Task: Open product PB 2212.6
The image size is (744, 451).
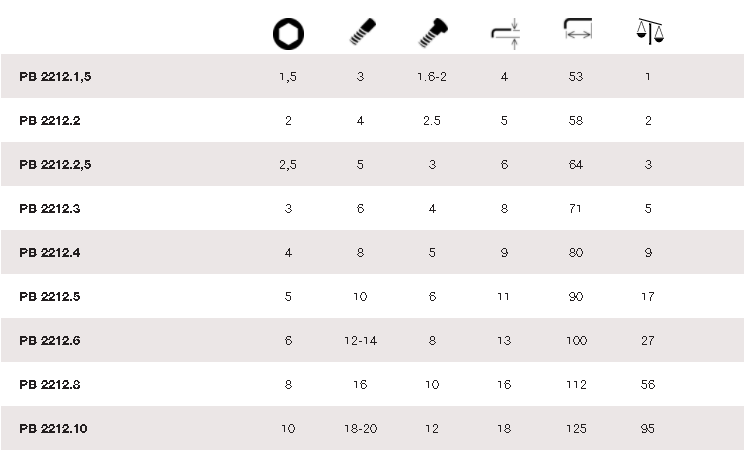Action: [x=49, y=341]
